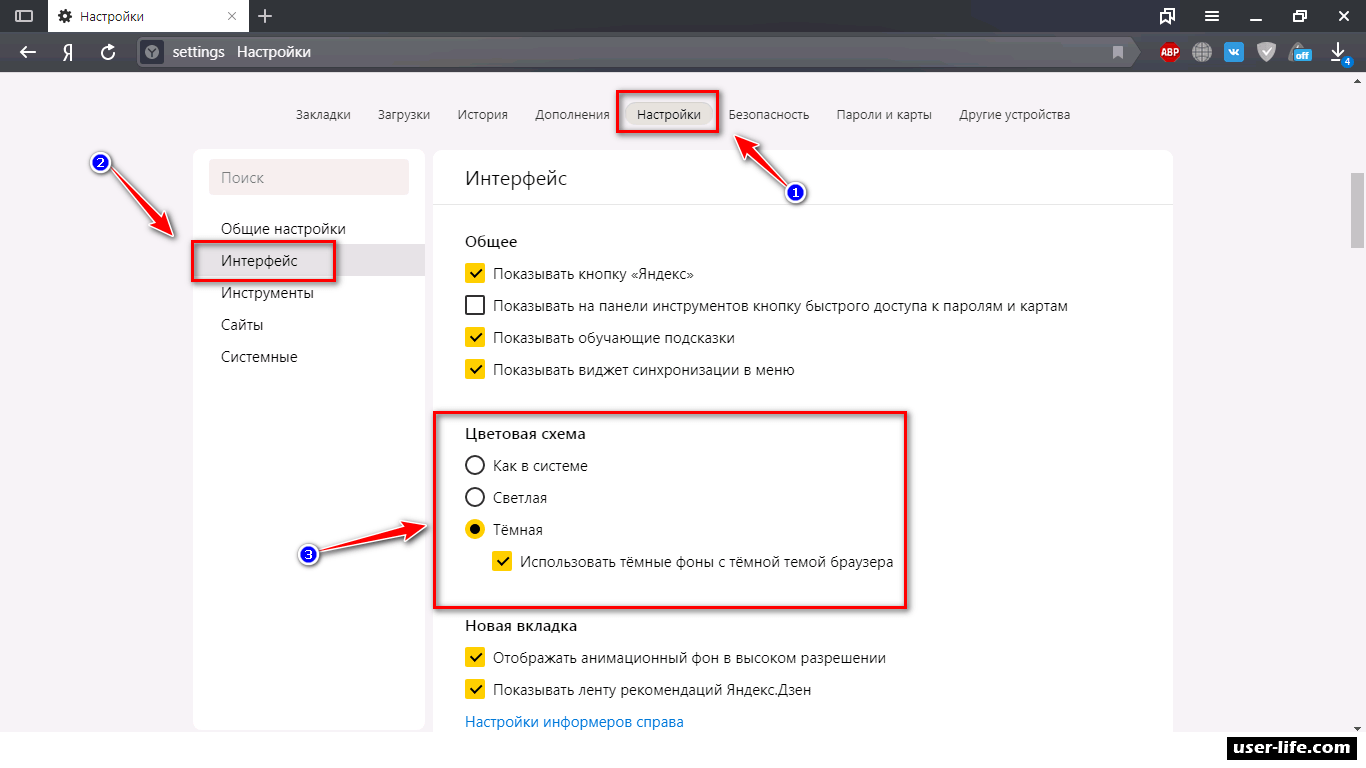Click the page vertical scrollbar thumb

[x=1357, y=209]
